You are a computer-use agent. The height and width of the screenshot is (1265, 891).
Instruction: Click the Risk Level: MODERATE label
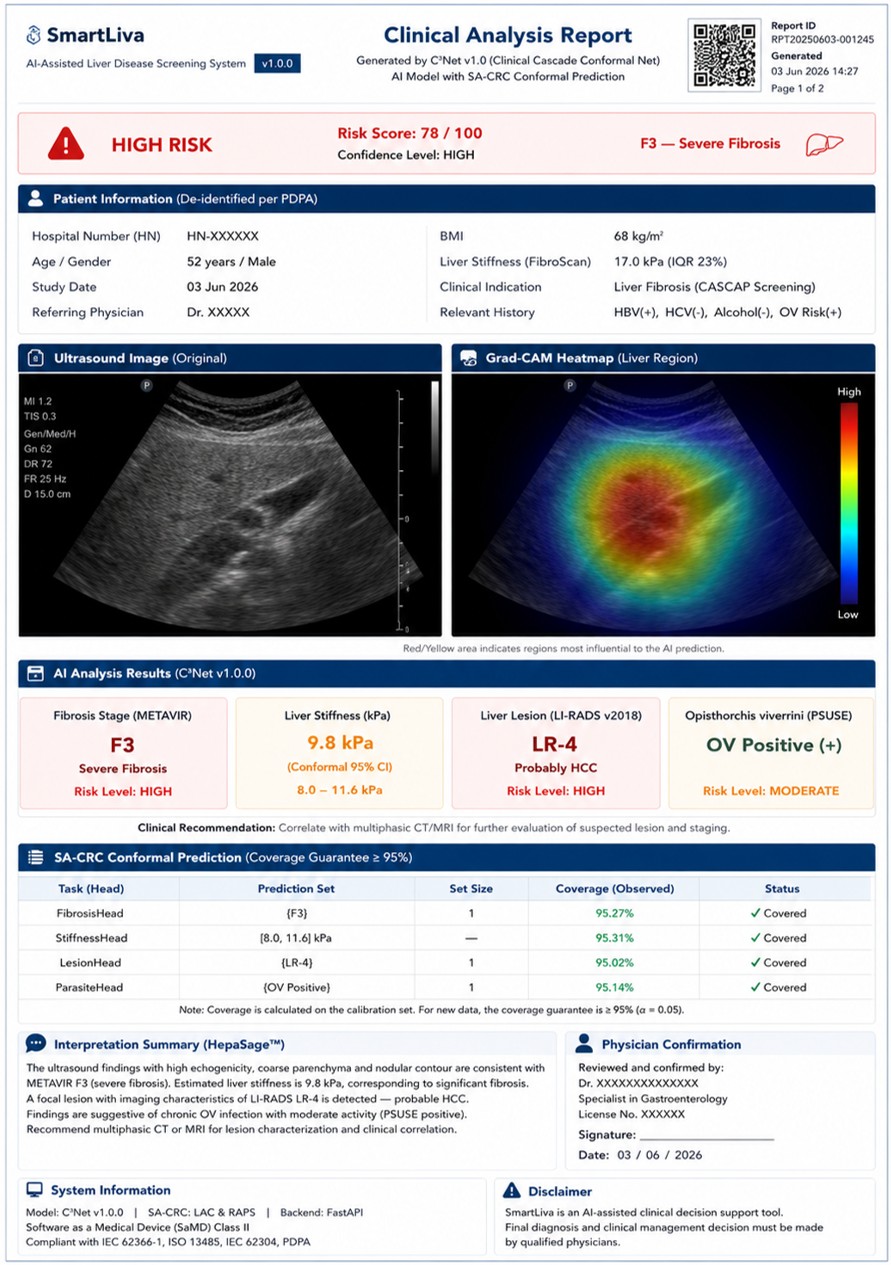point(771,791)
